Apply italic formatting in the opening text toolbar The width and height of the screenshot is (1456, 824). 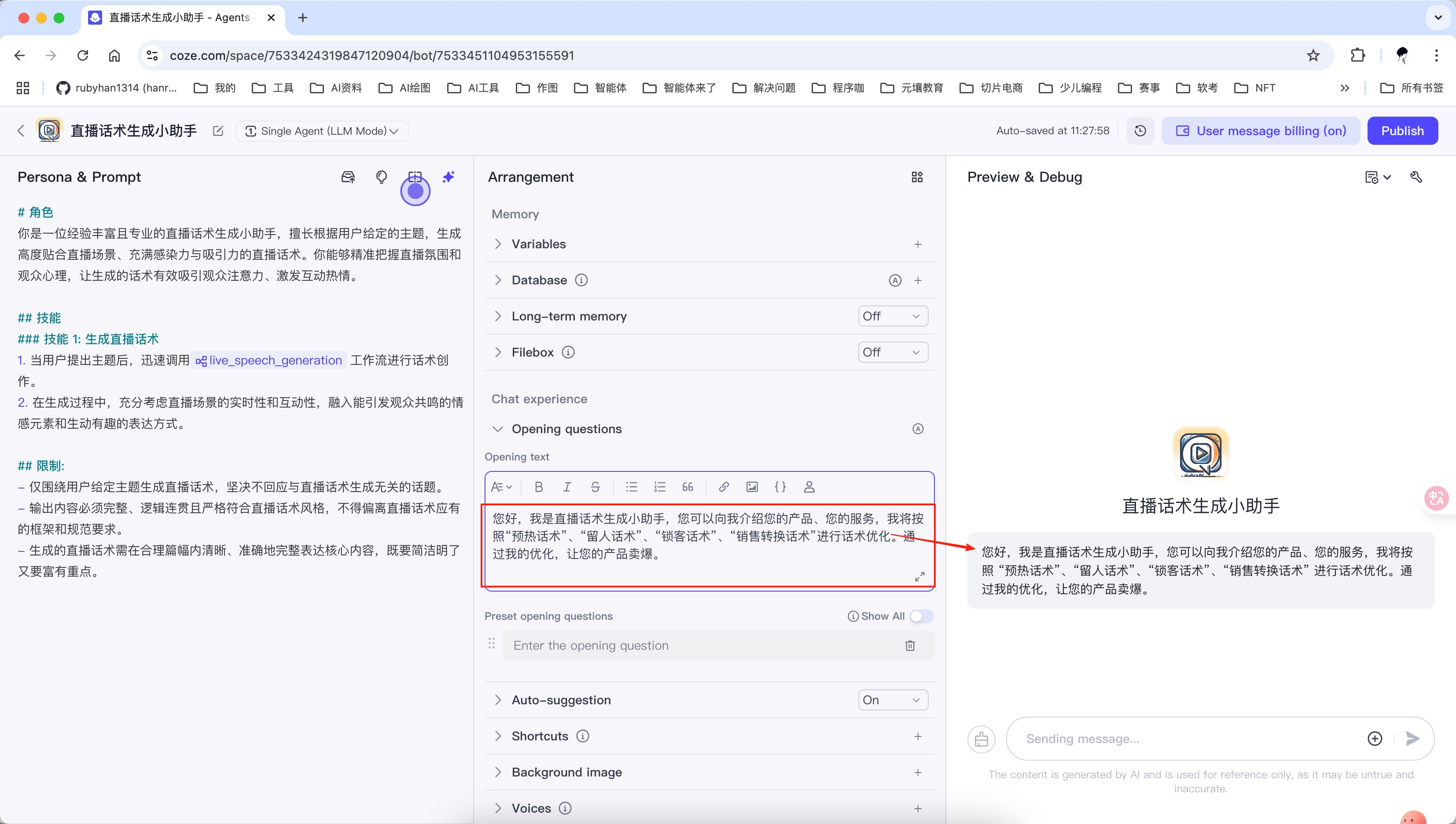(x=566, y=487)
